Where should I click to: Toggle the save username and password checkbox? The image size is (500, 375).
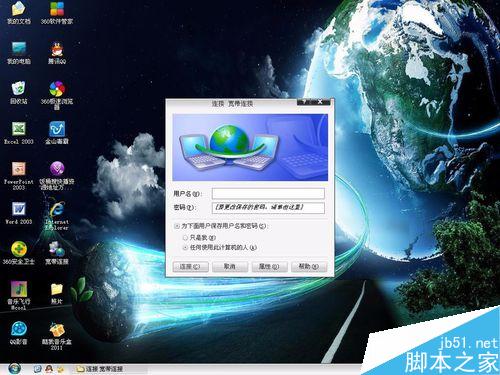177,226
